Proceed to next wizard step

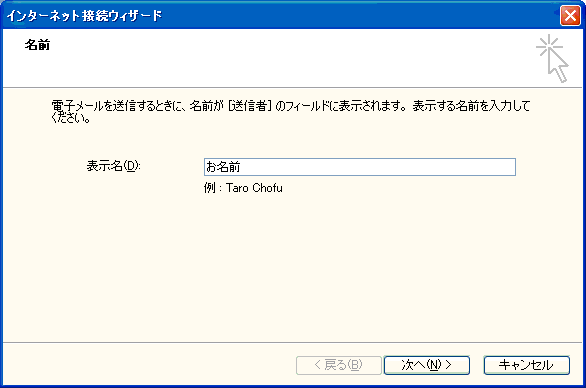tap(426, 365)
